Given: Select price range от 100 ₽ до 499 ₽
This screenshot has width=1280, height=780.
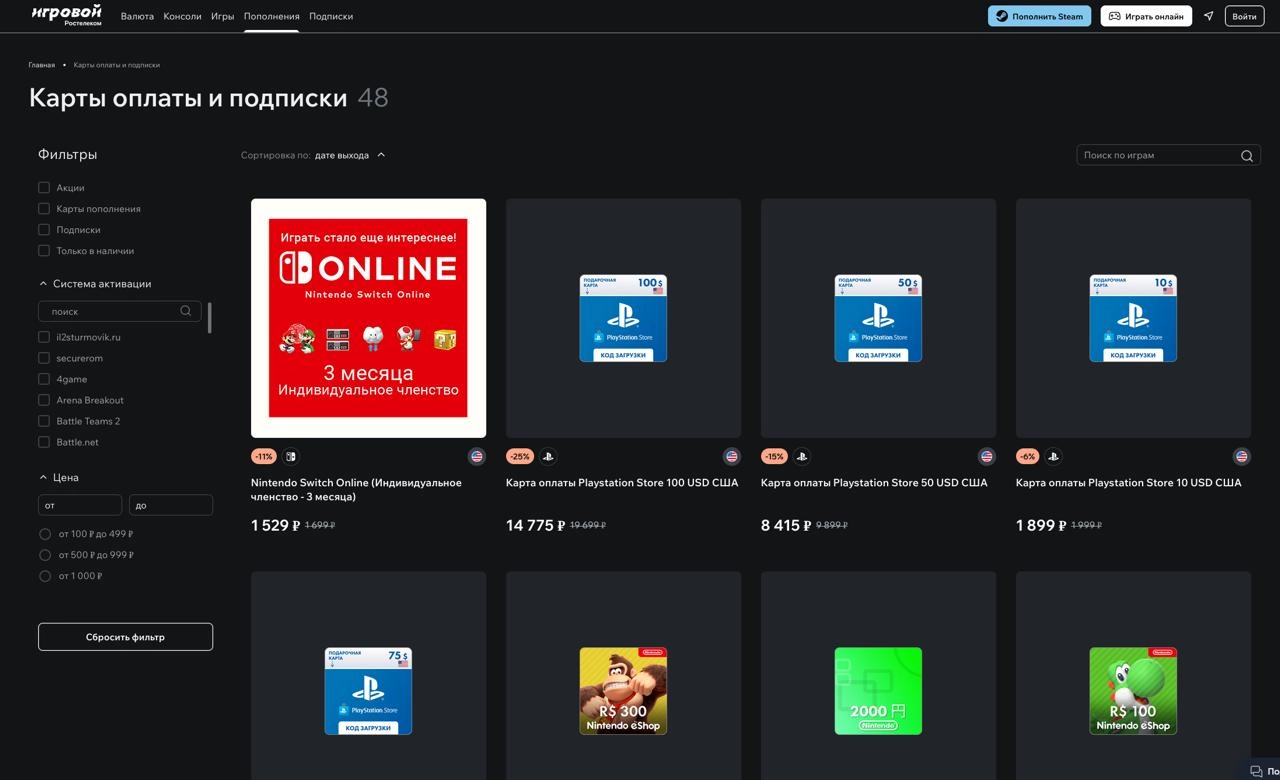Looking at the screenshot, I should pyautogui.click(x=45, y=534).
